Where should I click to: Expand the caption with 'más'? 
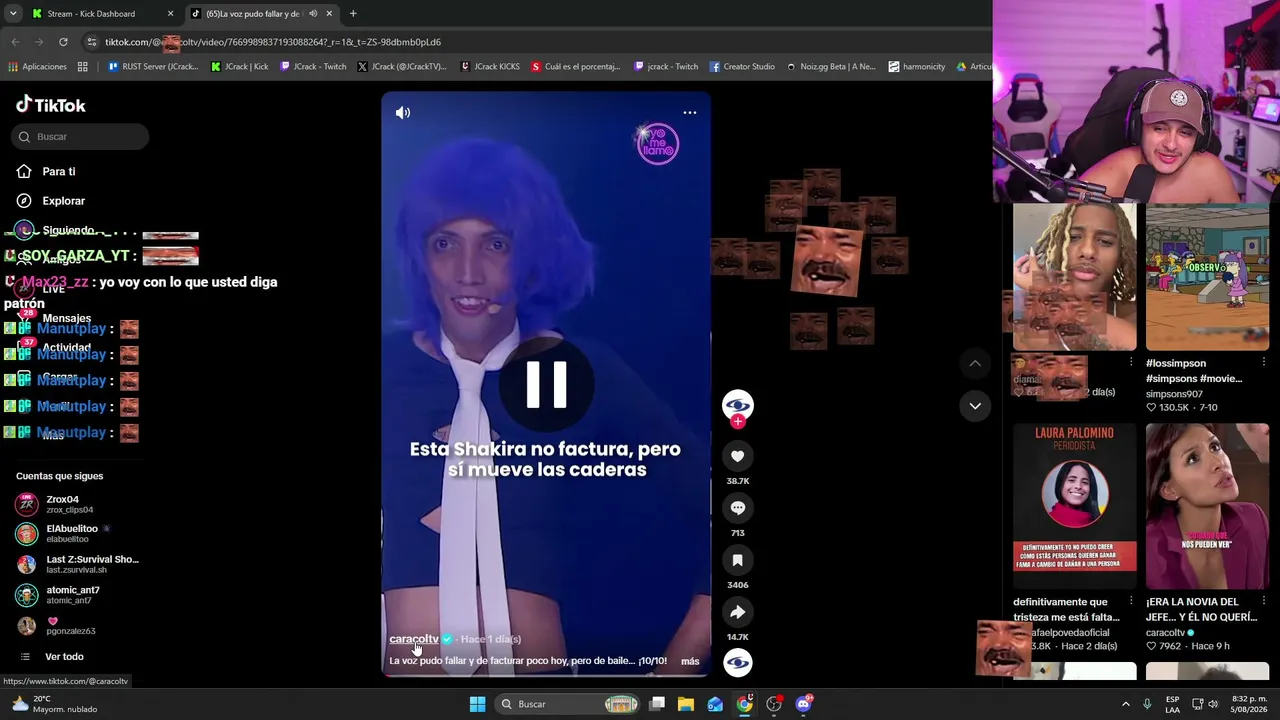[690, 661]
